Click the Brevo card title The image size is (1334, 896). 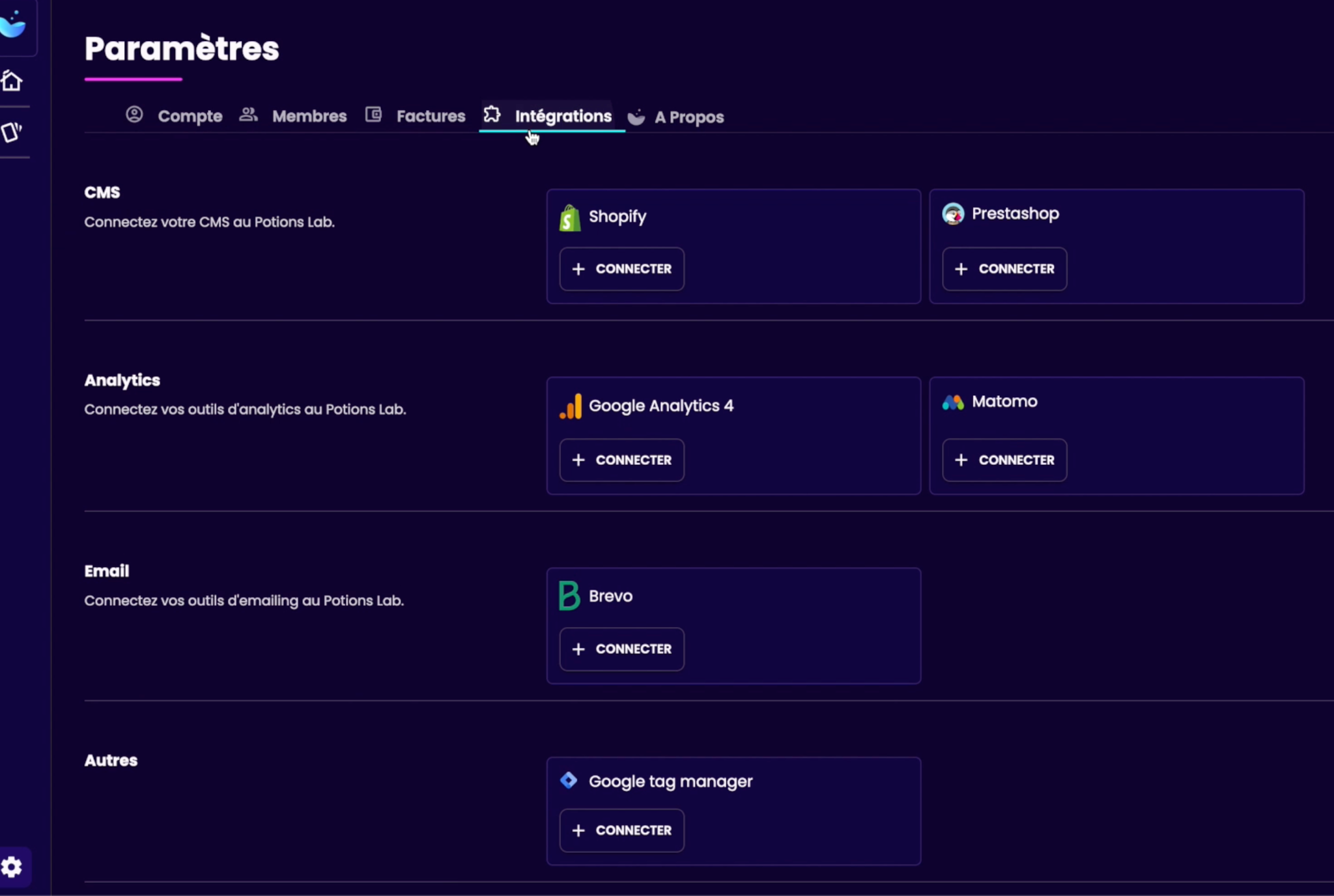point(610,596)
